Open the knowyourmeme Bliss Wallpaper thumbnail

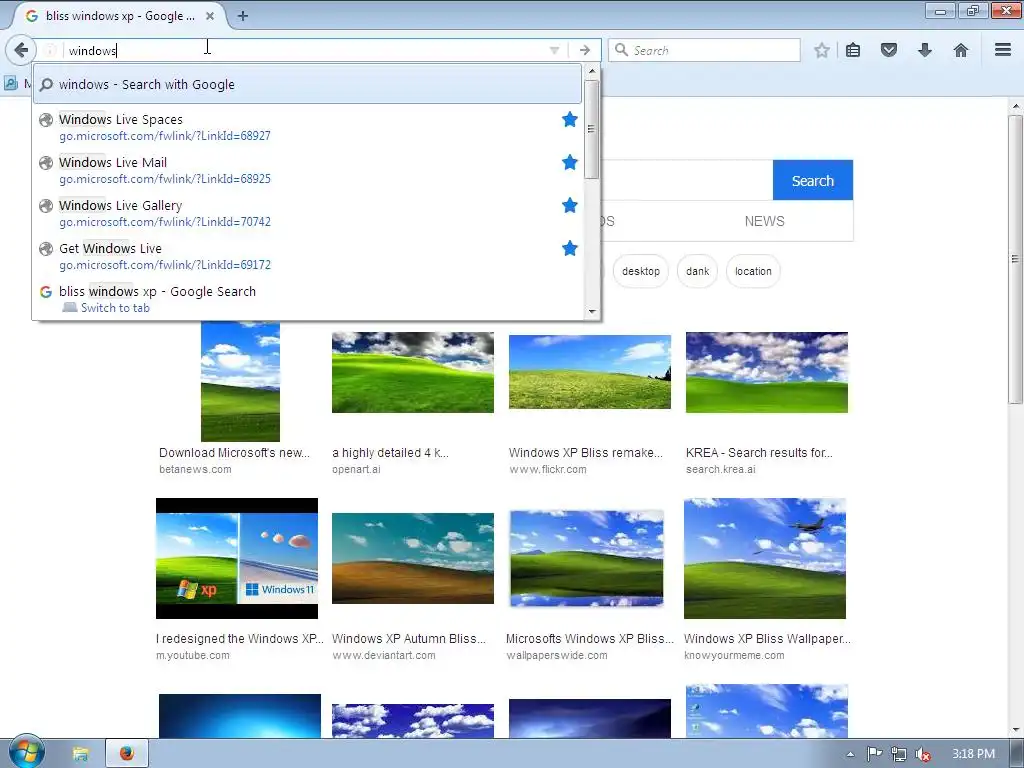765,558
